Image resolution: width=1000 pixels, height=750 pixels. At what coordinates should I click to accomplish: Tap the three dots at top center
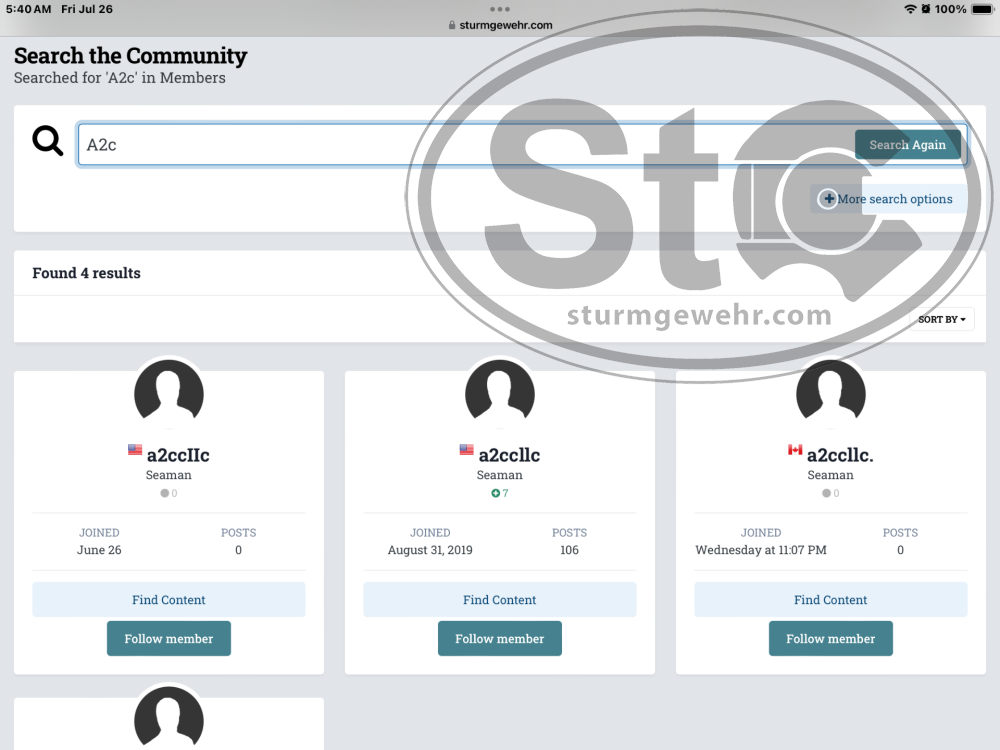point(500,9)
